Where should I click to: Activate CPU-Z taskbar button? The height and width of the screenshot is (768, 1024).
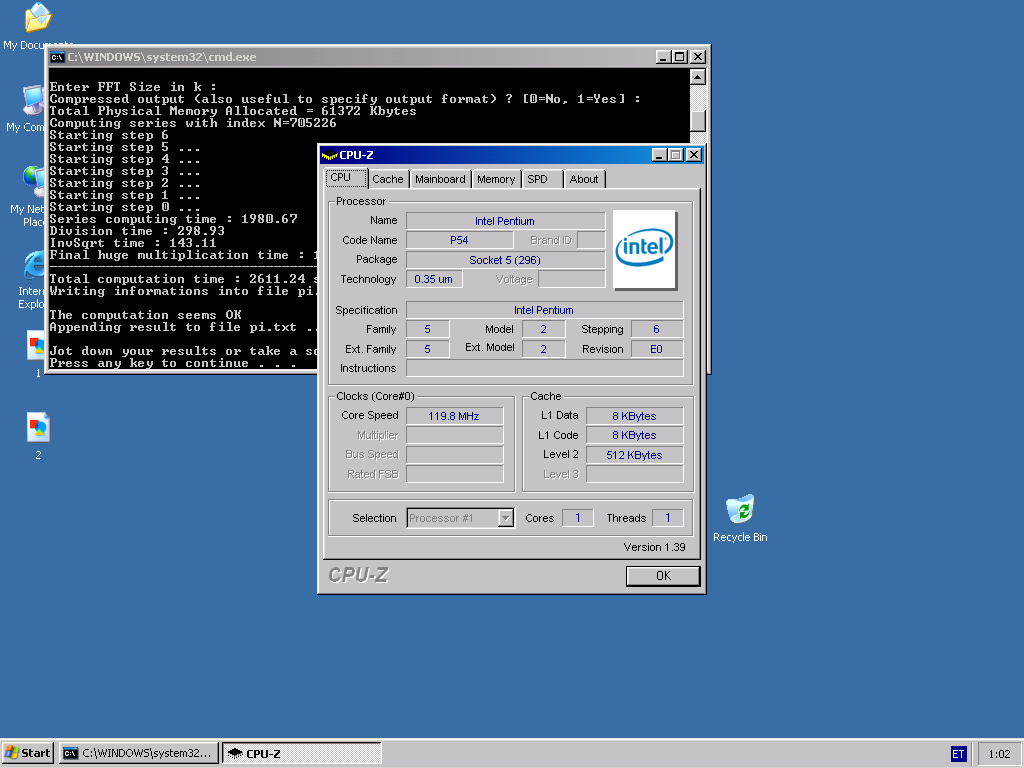[x=302, y=753]
